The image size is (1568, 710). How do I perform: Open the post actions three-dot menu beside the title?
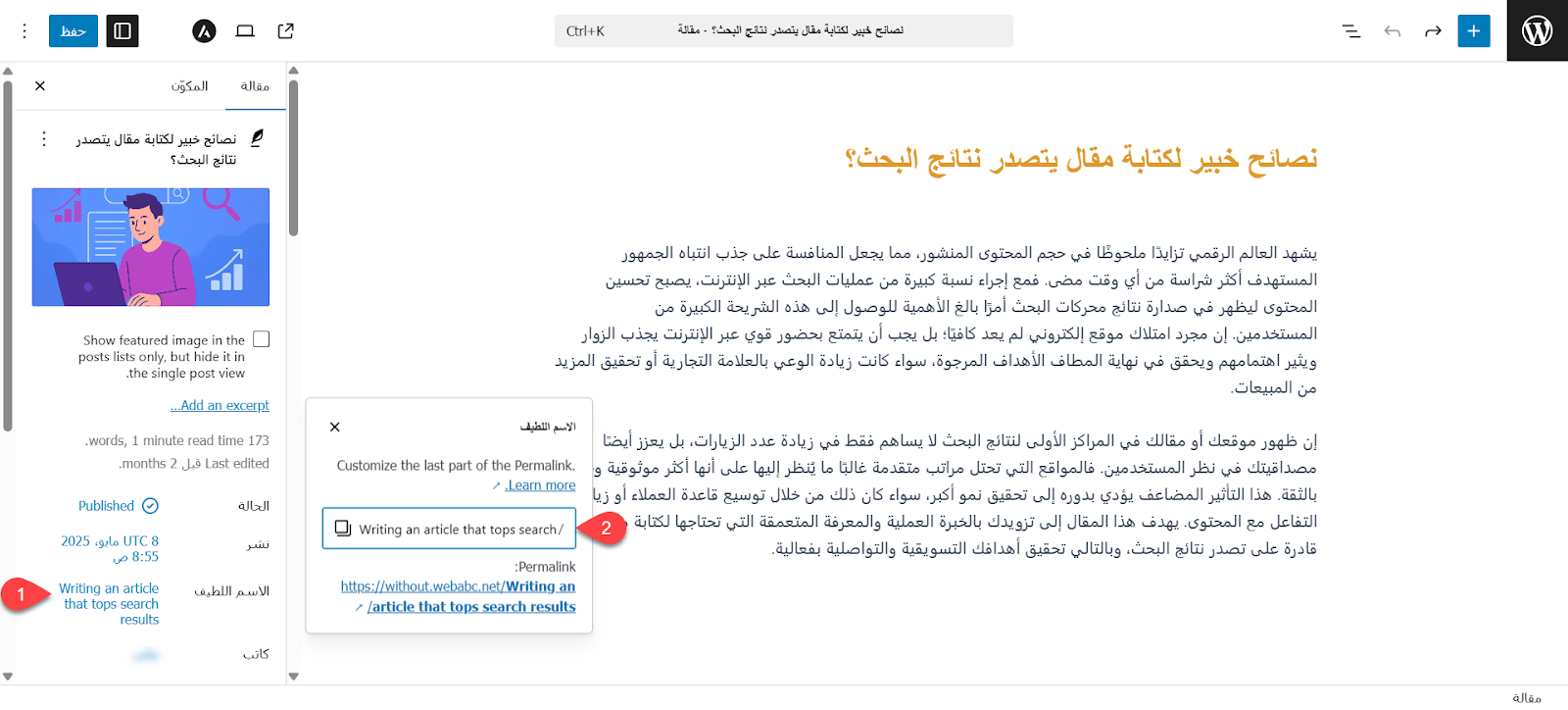tap(43, 139)
